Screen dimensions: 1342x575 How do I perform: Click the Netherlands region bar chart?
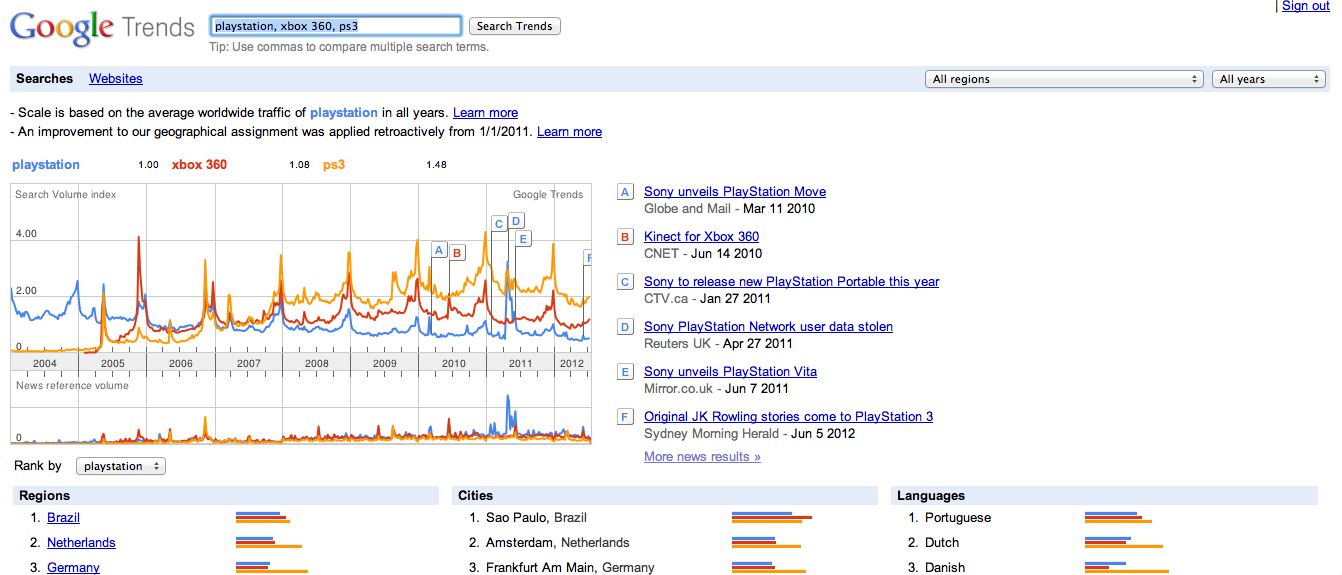[x=268, y=543]
